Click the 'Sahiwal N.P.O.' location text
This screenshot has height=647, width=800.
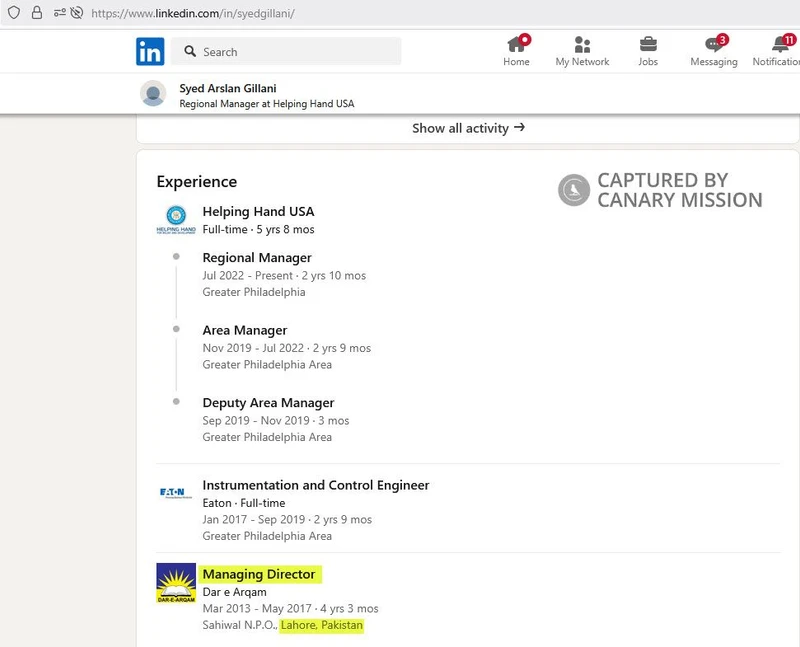(240, 625)
